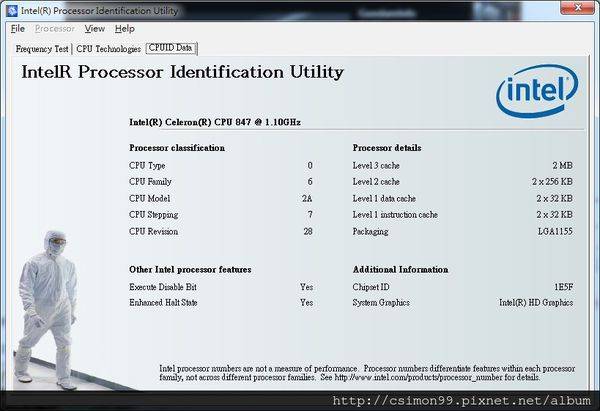Click the LGA1155 packaging value
This screenshot has width=600, height=411.
pyautogui.click(x=555, y=232)
